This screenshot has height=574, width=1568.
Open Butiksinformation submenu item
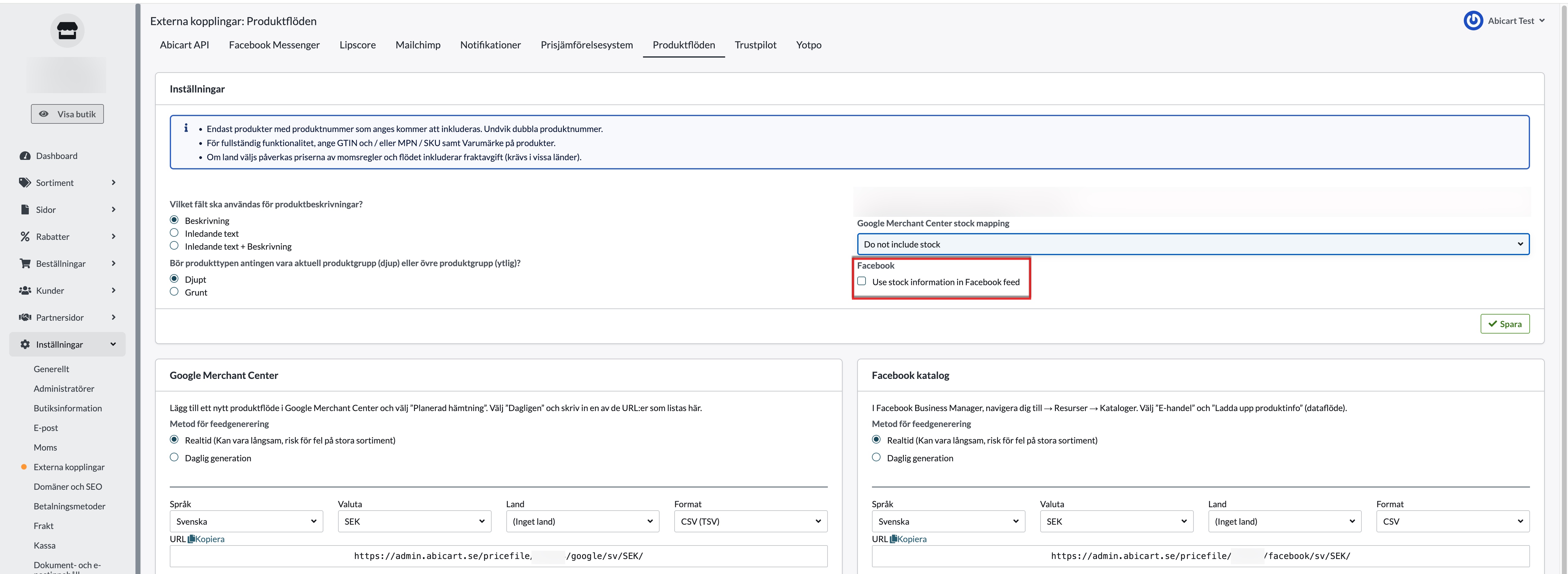point(67,408)
